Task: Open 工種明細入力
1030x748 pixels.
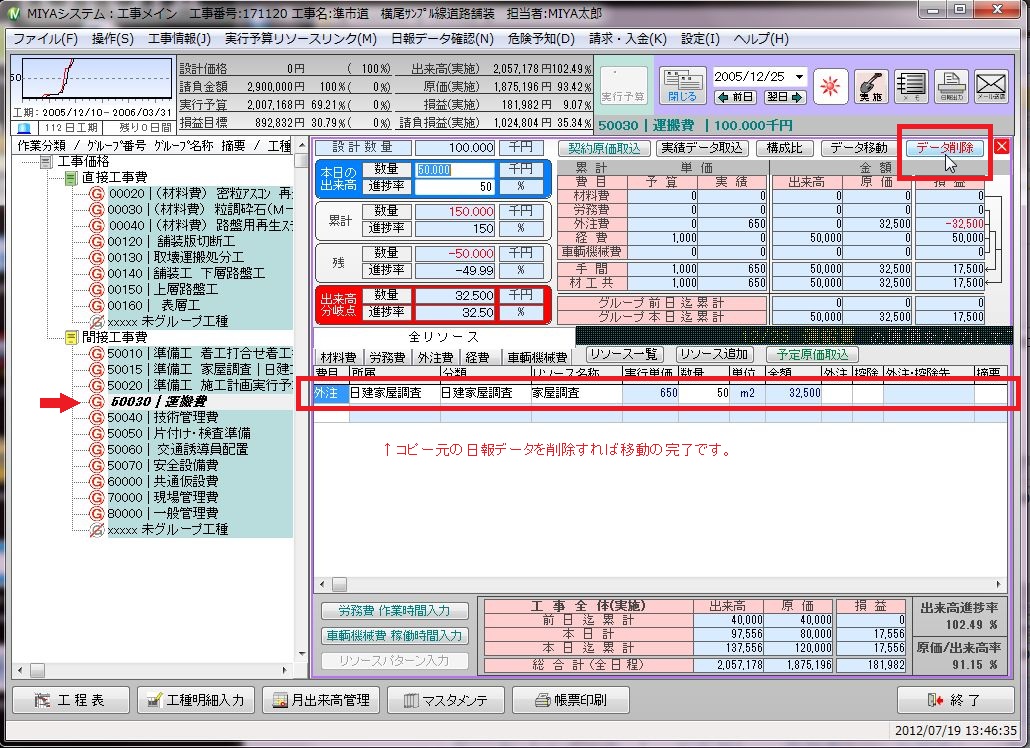Action: (x=196, y=700)
